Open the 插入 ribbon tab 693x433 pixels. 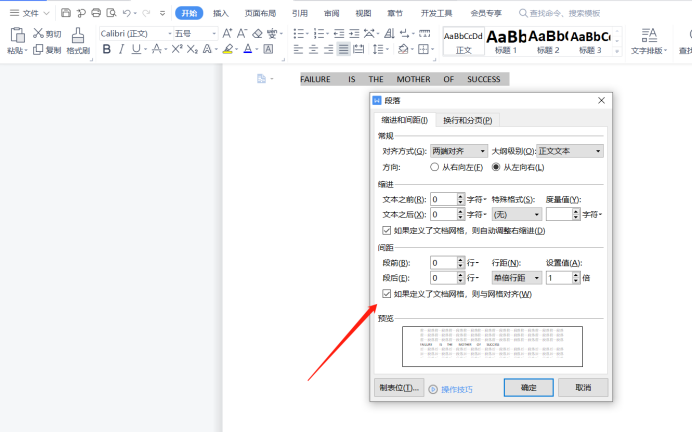[221, 13]
